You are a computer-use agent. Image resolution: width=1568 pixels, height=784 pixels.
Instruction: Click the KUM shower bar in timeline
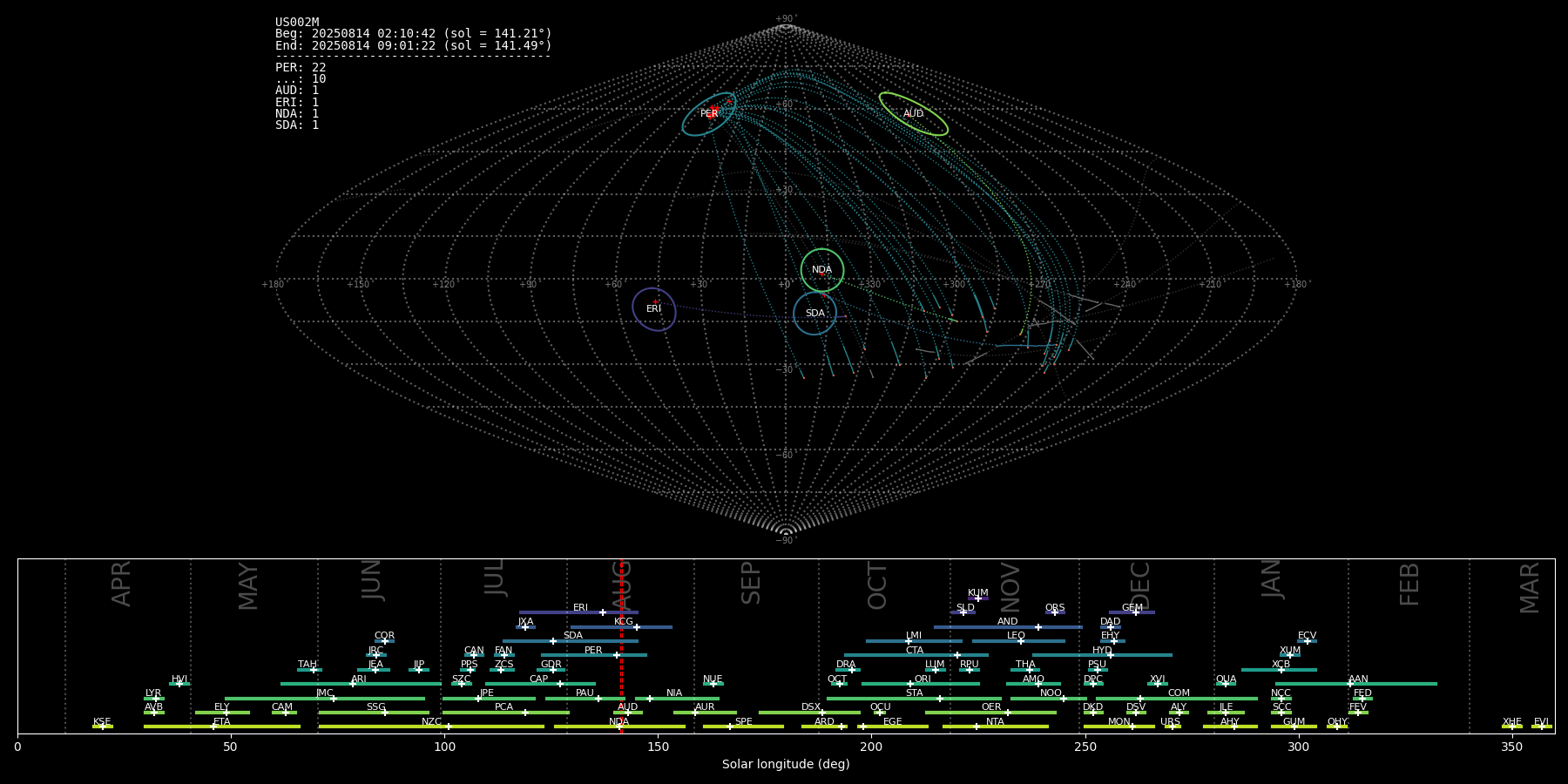tap(978, 598)
